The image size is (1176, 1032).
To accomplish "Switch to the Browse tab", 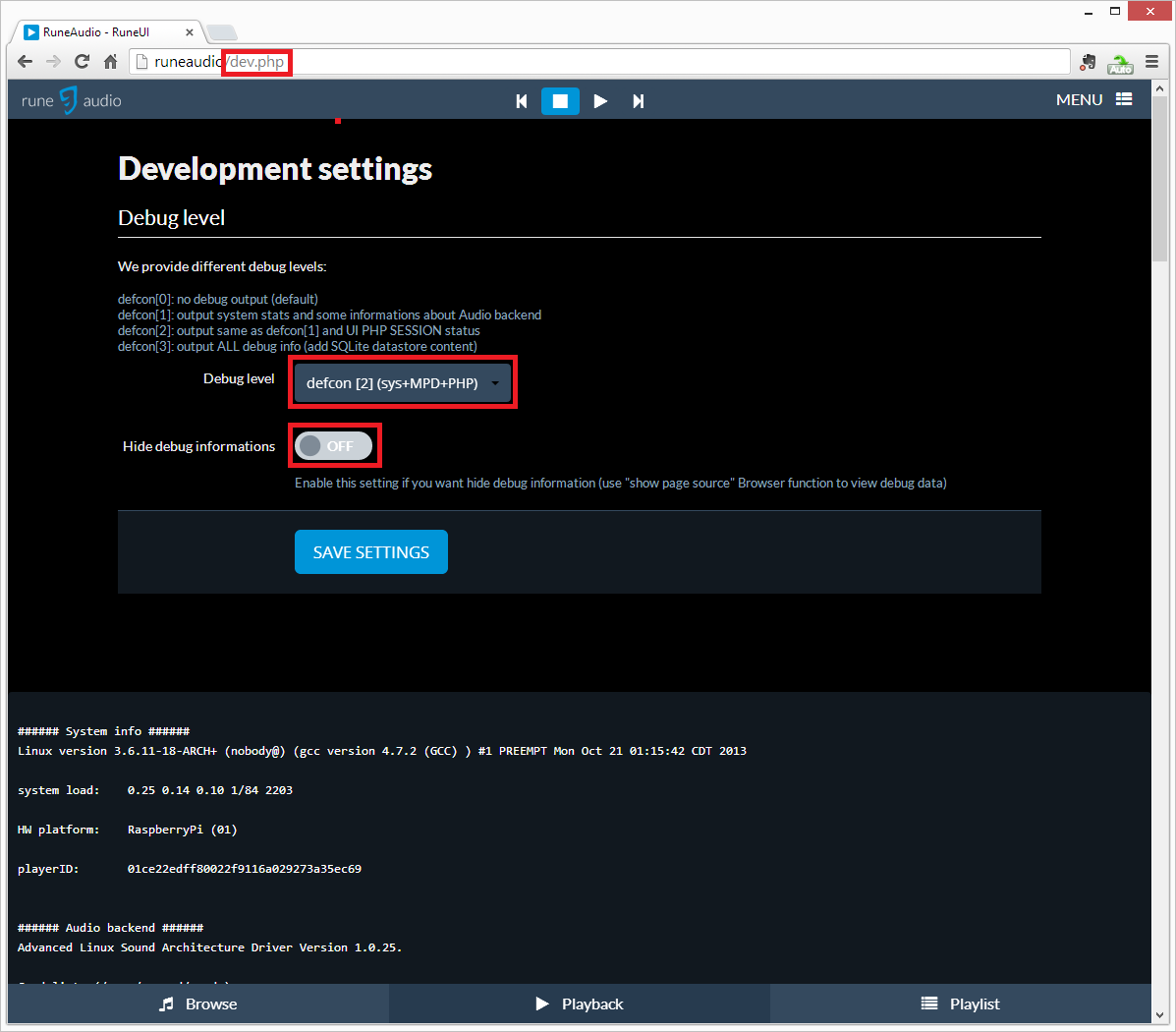I will click(198, 1003).
